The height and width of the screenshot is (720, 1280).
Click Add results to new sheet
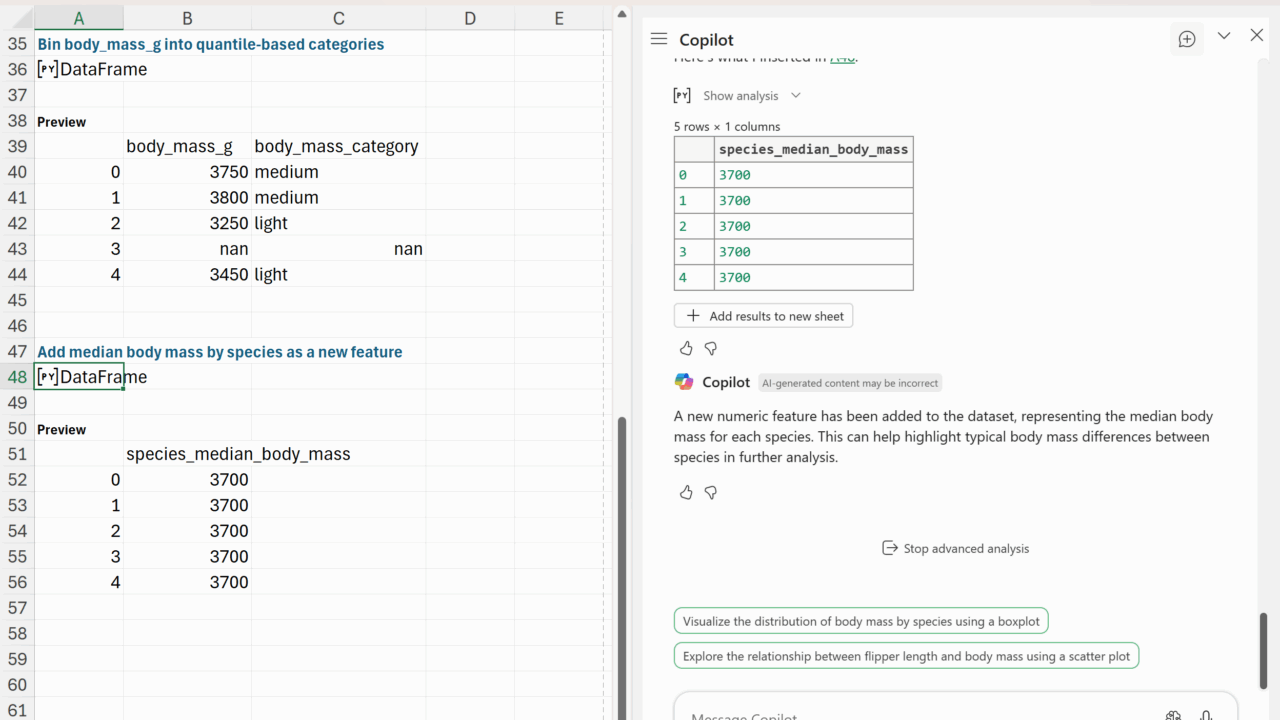[x=764, y=316]
